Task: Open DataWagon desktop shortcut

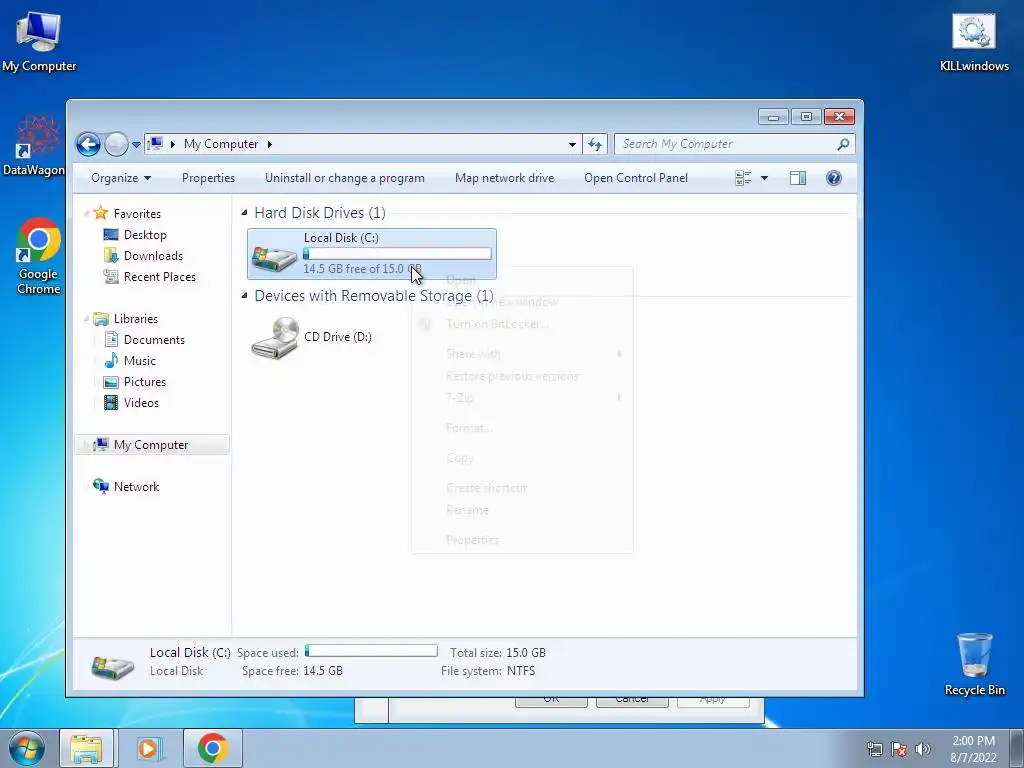Action: coord(34,145)
